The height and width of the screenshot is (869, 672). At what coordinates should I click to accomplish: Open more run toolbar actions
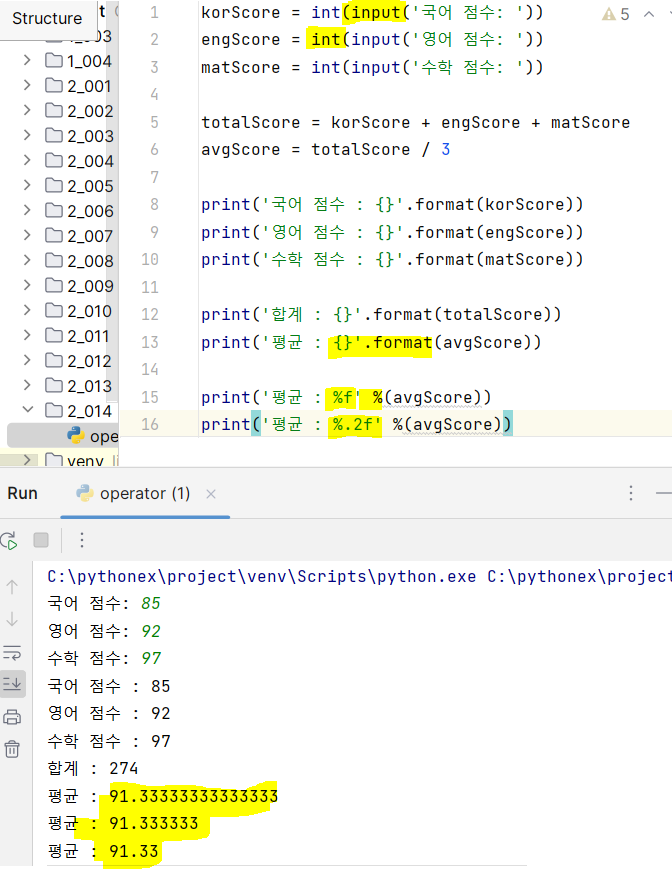81,540
